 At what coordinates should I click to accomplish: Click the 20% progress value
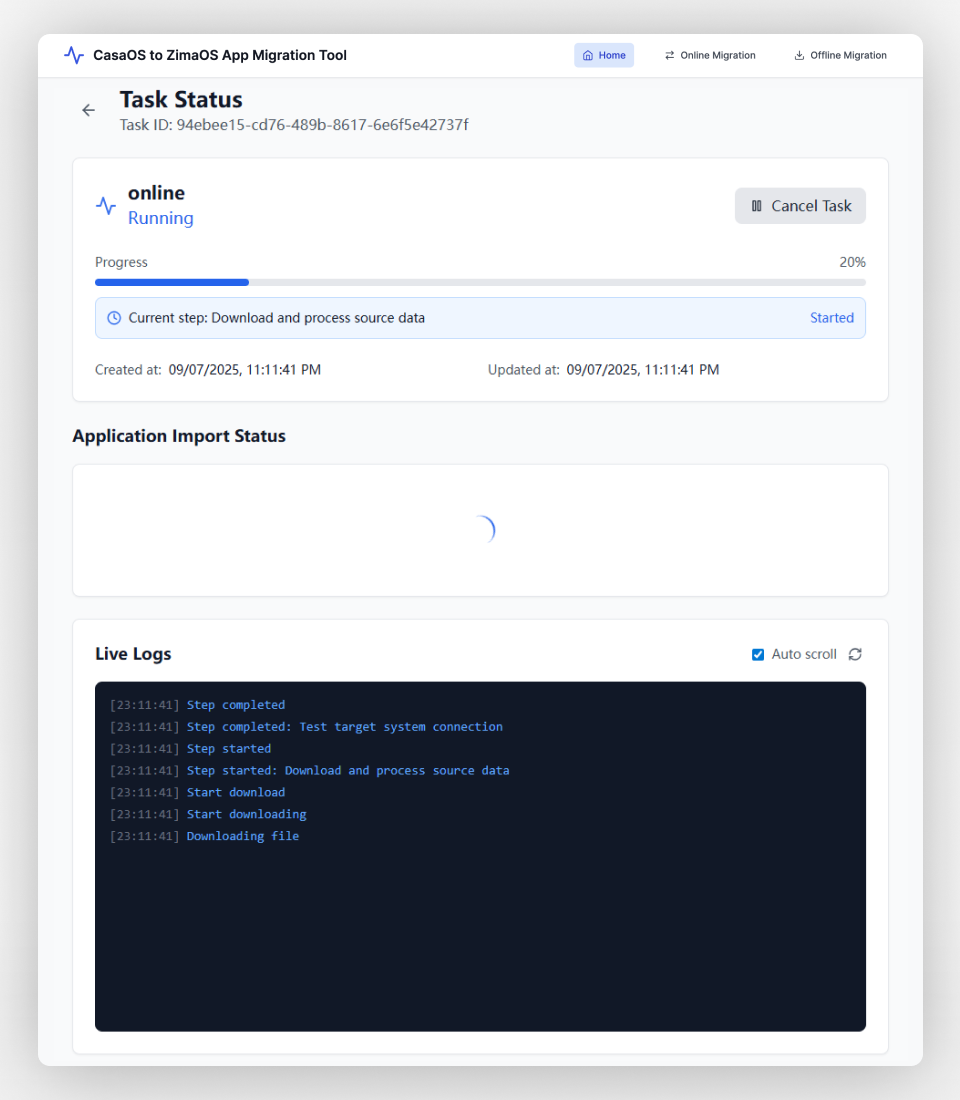click(x=853, y=262)
